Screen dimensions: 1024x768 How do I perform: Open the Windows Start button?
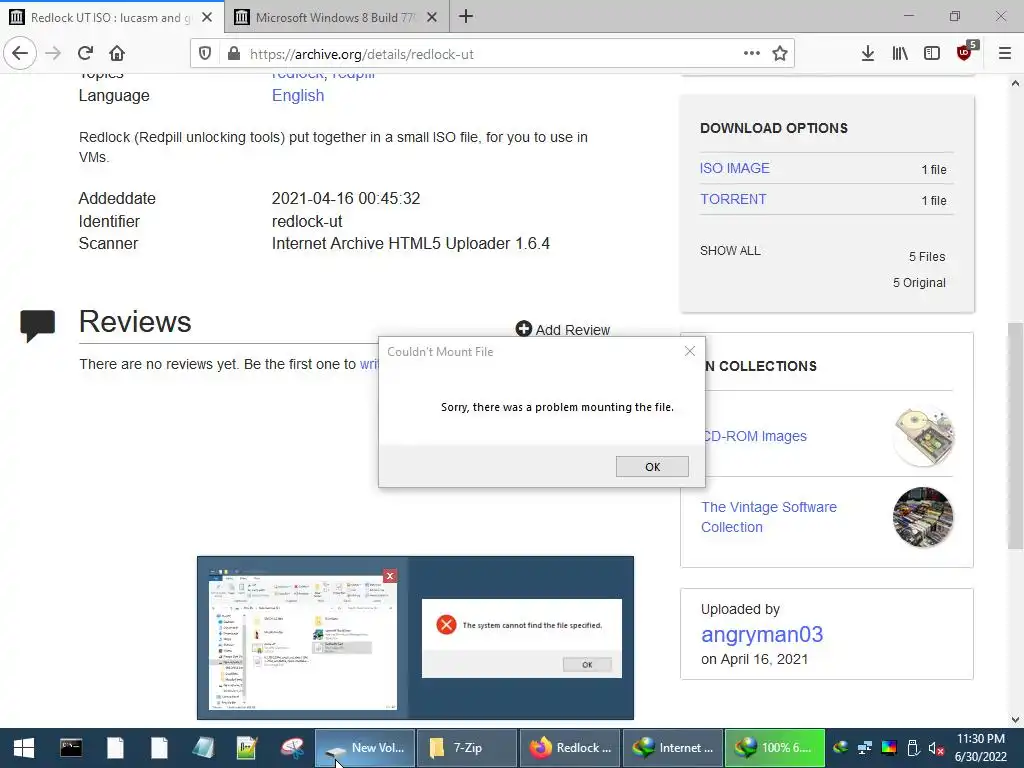point(24,748)
